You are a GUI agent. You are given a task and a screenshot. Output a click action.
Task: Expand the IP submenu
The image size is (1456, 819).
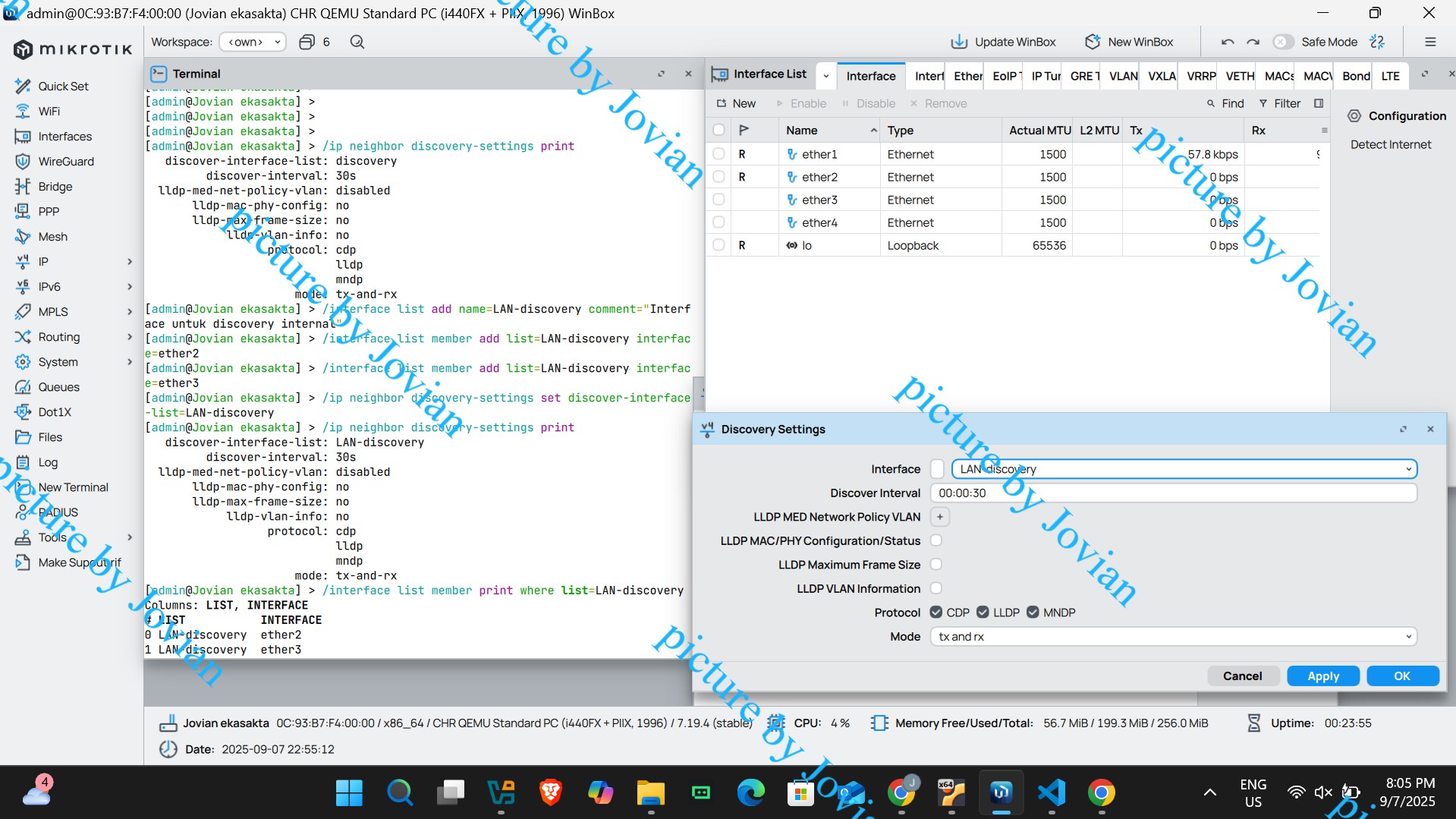tap(130, 261)
